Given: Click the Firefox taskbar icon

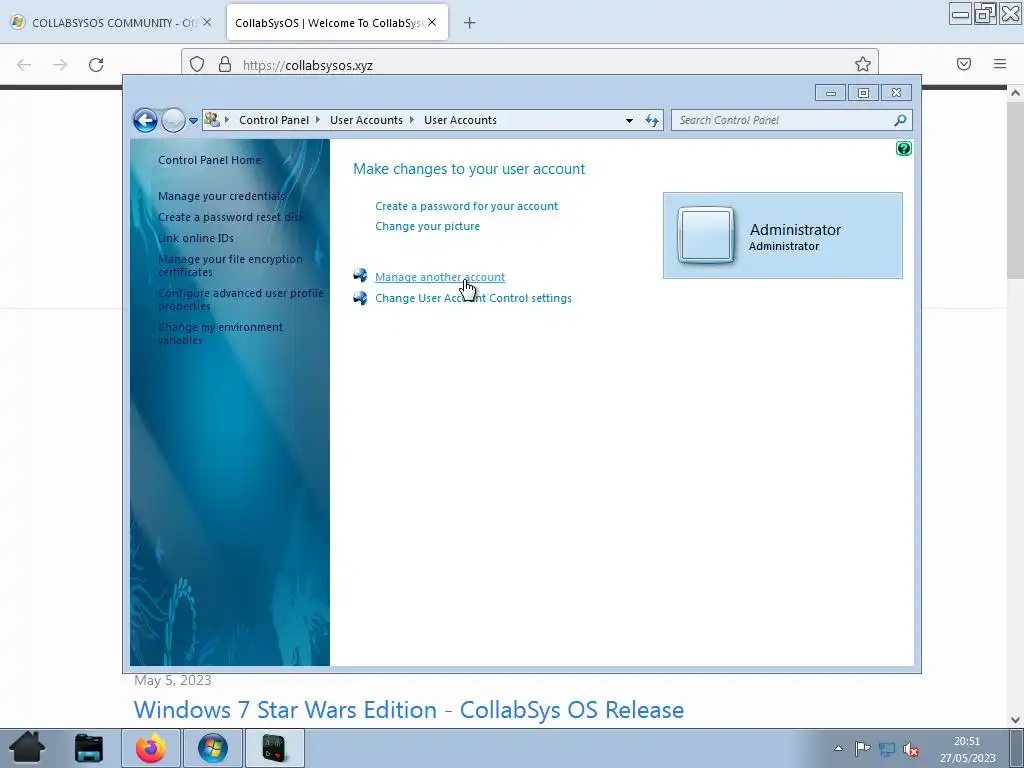Looking at the screenshot, I should point(151,748).
